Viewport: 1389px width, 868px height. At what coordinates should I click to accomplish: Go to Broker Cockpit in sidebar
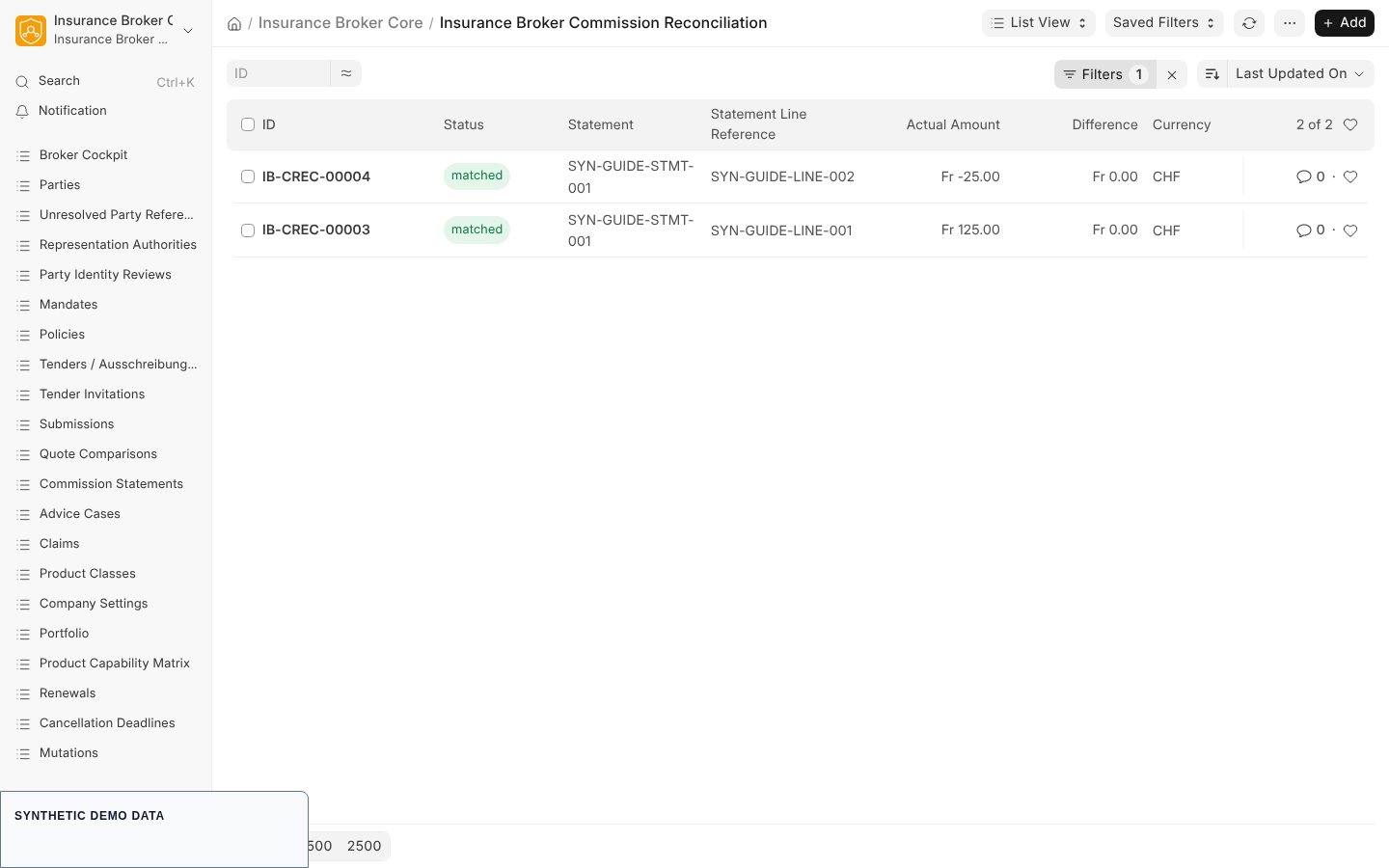pyautogui.click(x=106, y=155)
